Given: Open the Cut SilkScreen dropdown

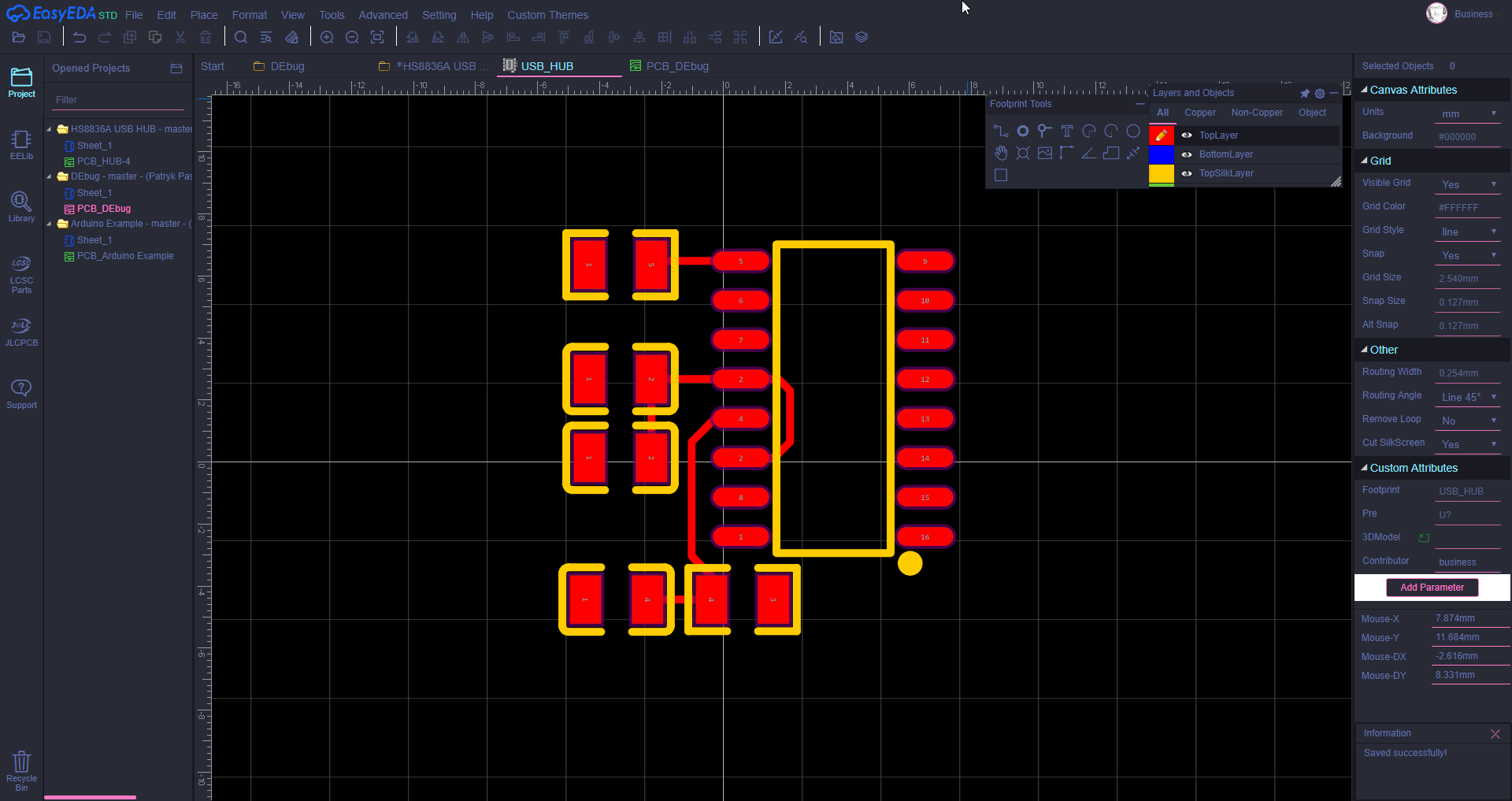Looking at the screenshot, I should 1469,444.
